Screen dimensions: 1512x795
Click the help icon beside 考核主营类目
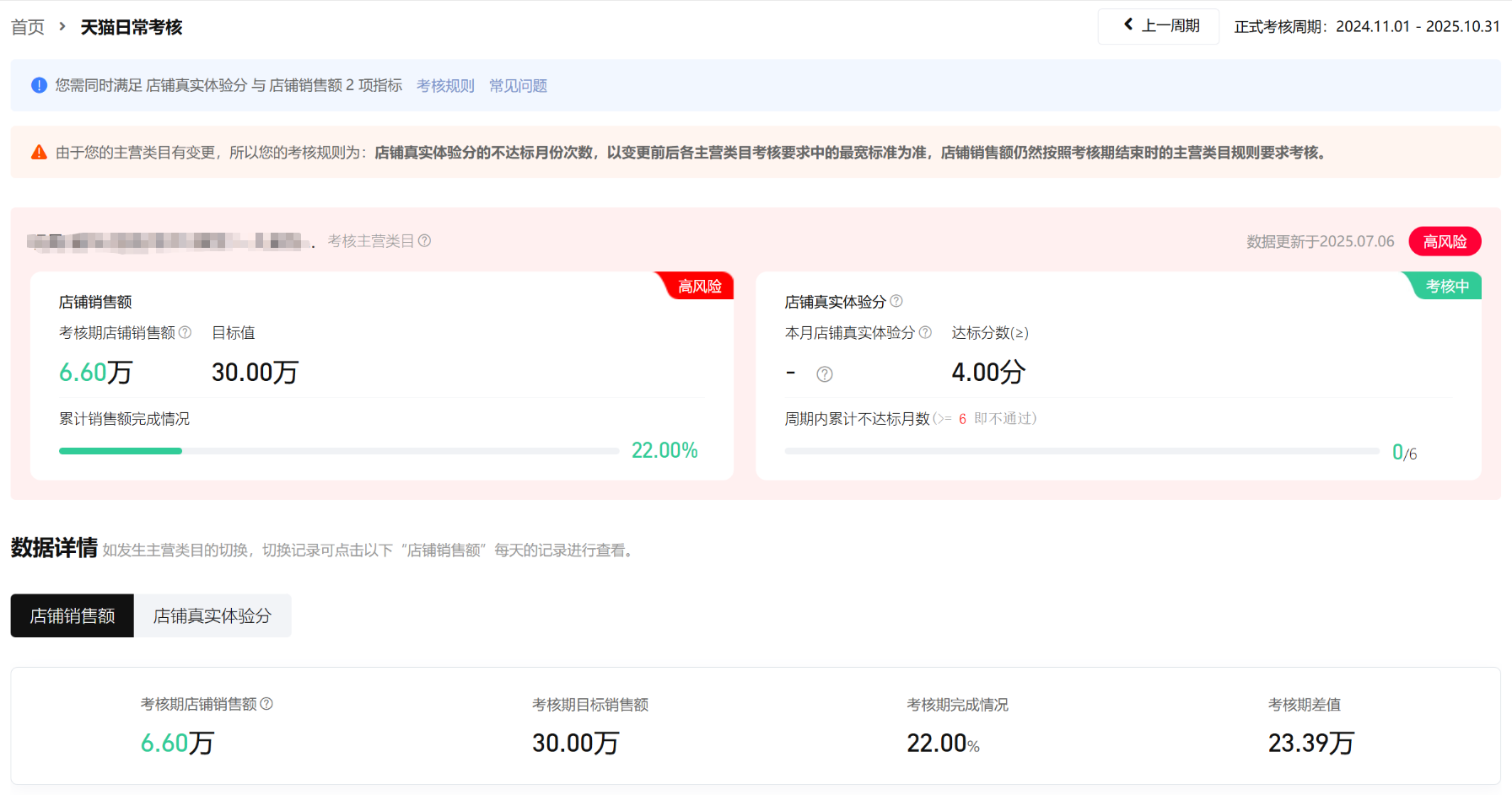point(425,241)
